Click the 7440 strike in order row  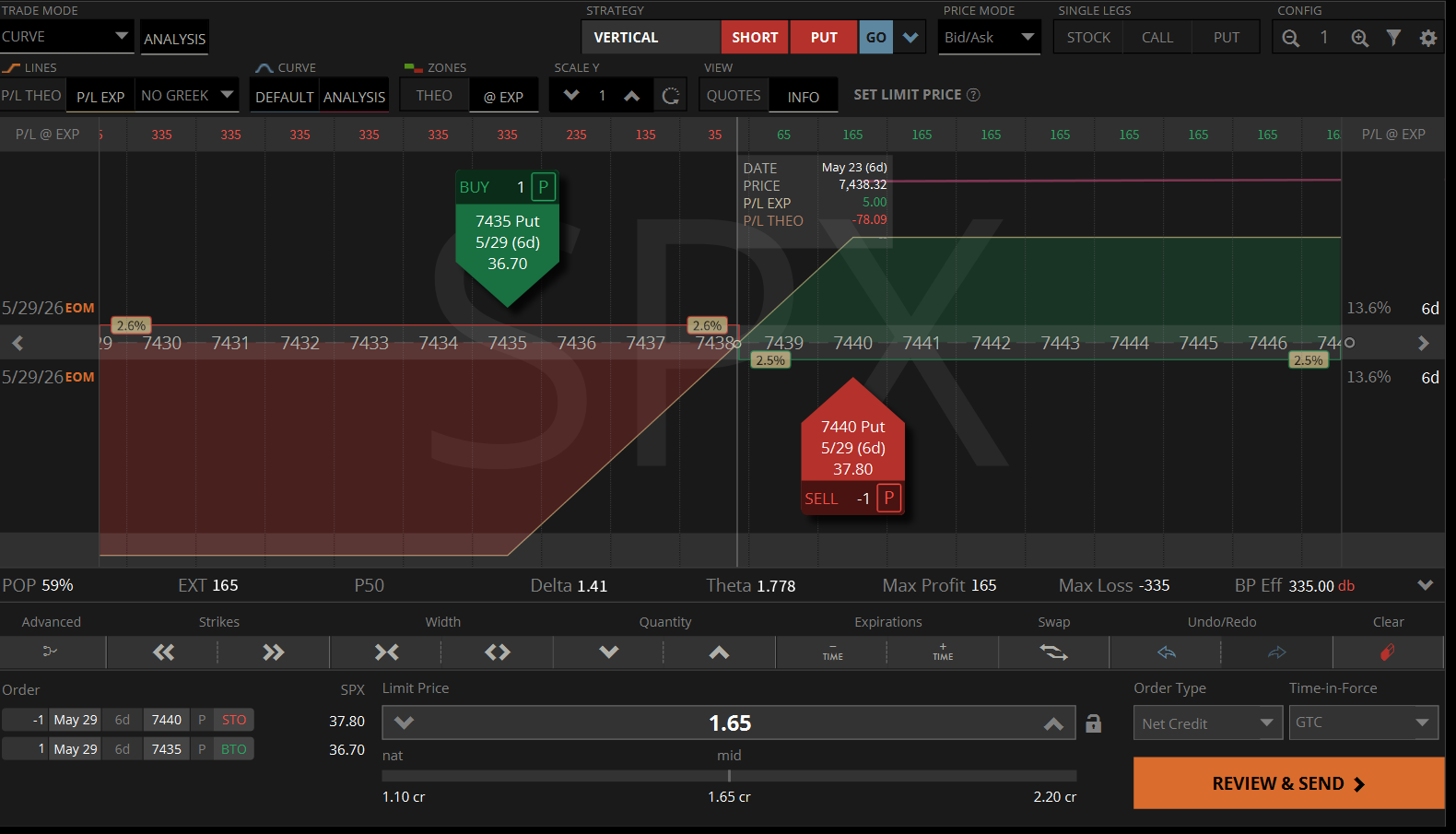pos(167,720)
